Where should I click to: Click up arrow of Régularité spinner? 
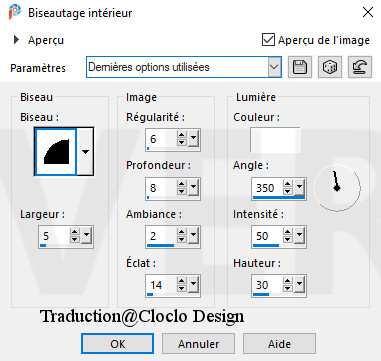point(182,135)
